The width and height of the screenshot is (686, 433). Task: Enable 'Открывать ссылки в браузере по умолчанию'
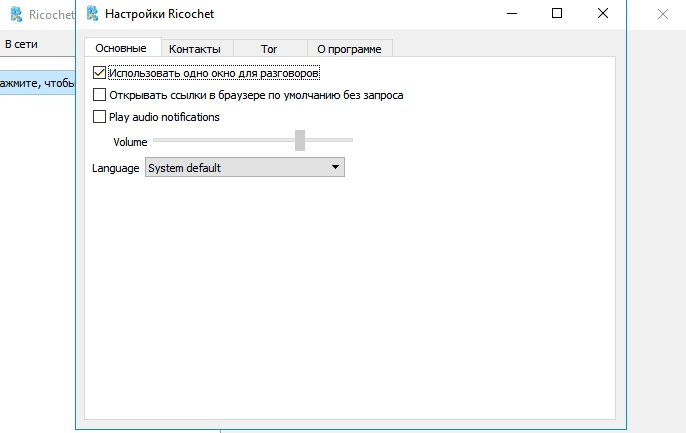click(x=99, y=95)
